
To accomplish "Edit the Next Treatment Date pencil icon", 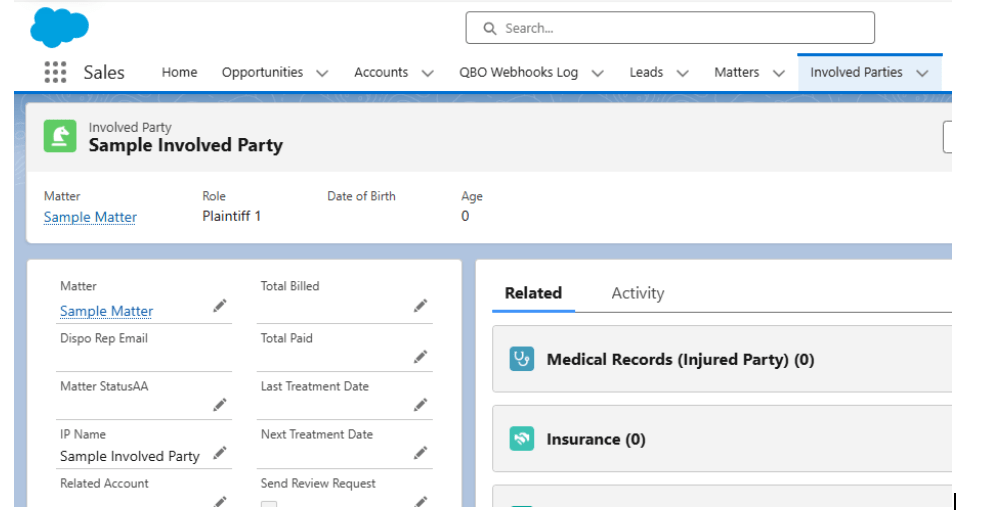I will coord(420,453).
